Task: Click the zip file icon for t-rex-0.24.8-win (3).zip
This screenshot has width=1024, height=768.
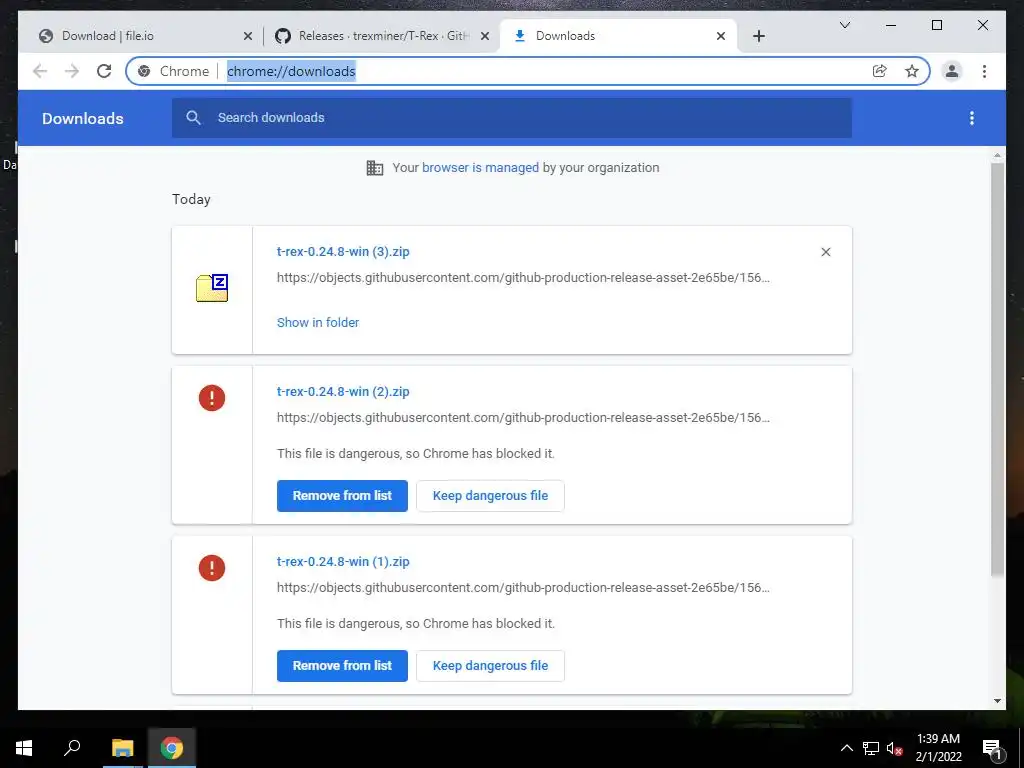Action: tap(212, 288)
